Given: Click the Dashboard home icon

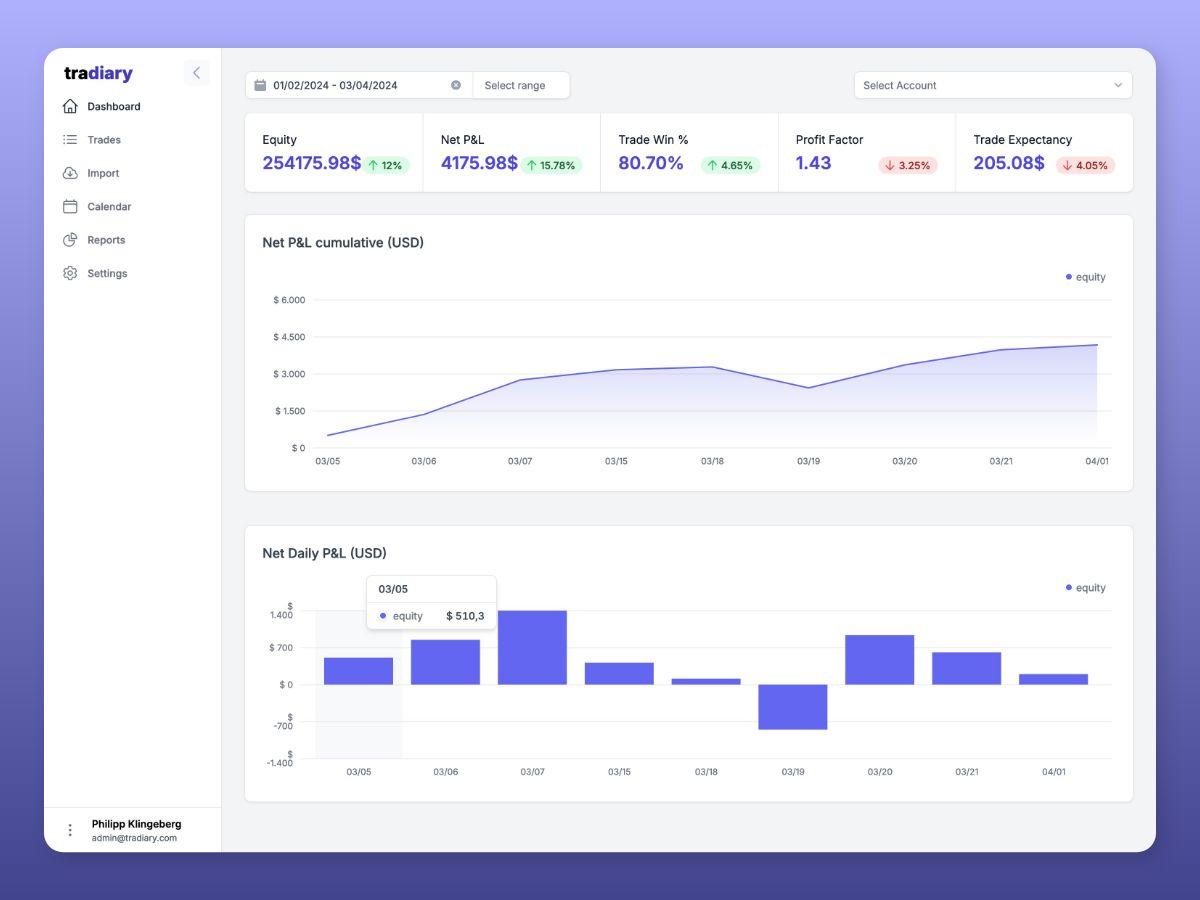Looking at the screenshot, I should click(x=70, y=106).
